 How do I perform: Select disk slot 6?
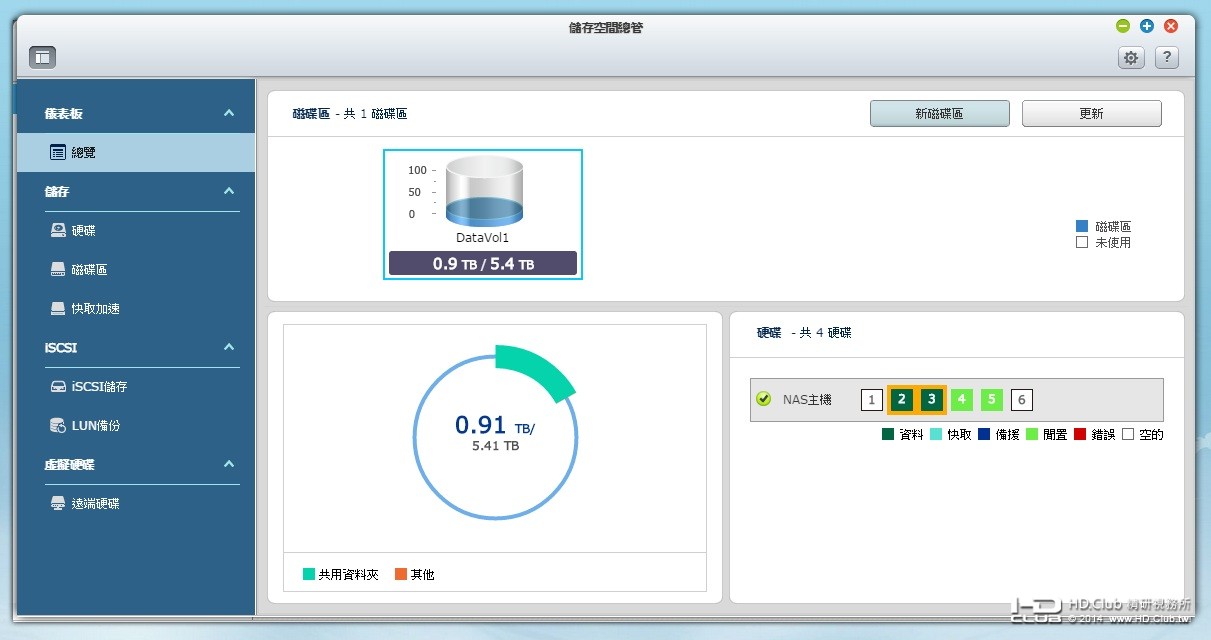[x=1021, y=400]
